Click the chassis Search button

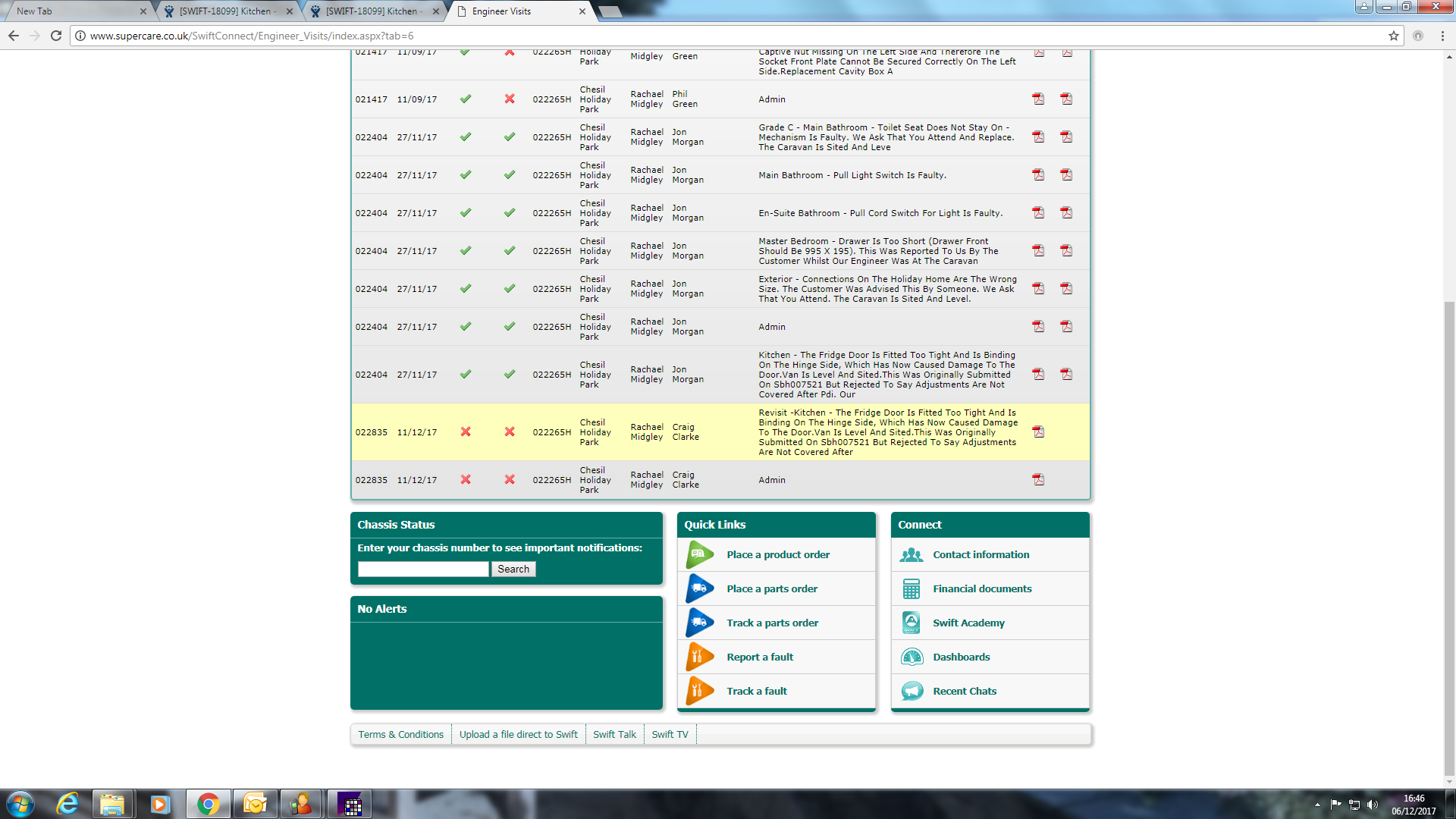pos(513,569)
